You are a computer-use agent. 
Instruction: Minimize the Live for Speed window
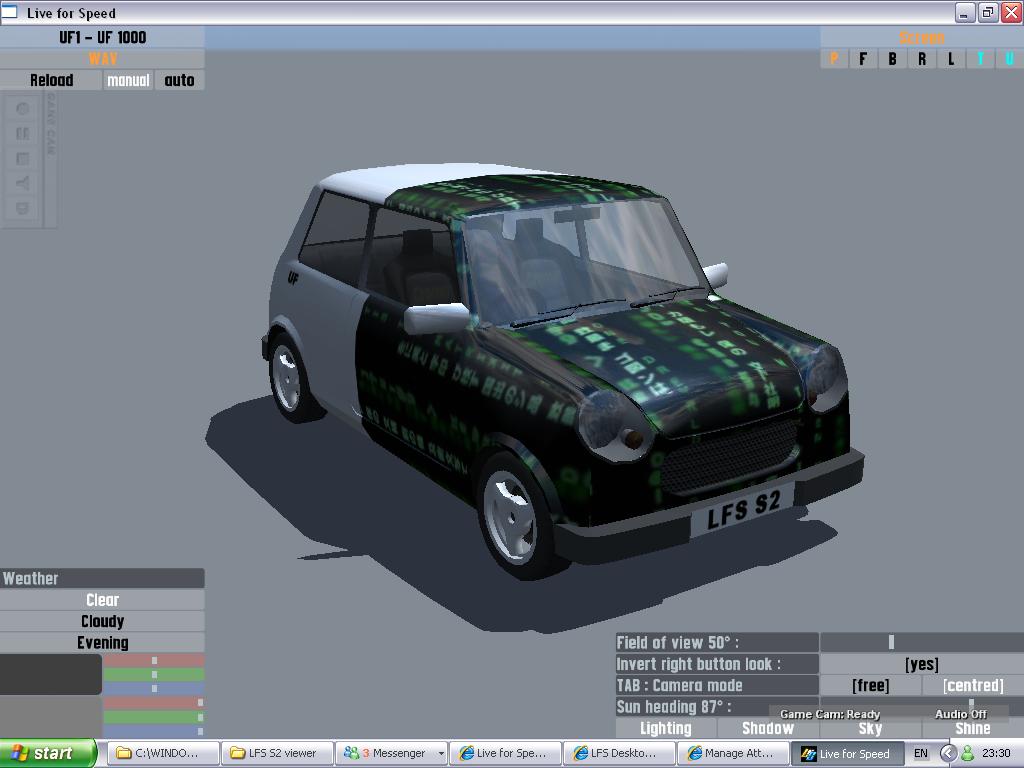tap(965, 12)
